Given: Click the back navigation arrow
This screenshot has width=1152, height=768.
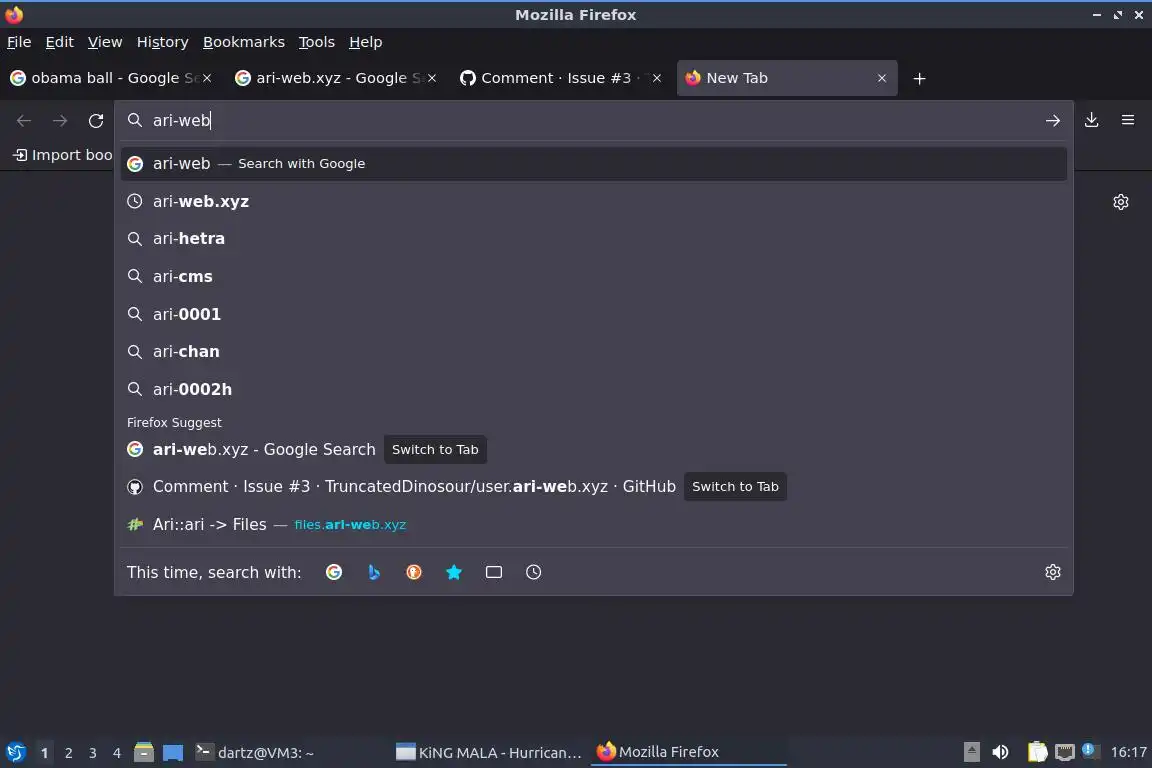Looking at the screenshot, I should tap(24, 121).
